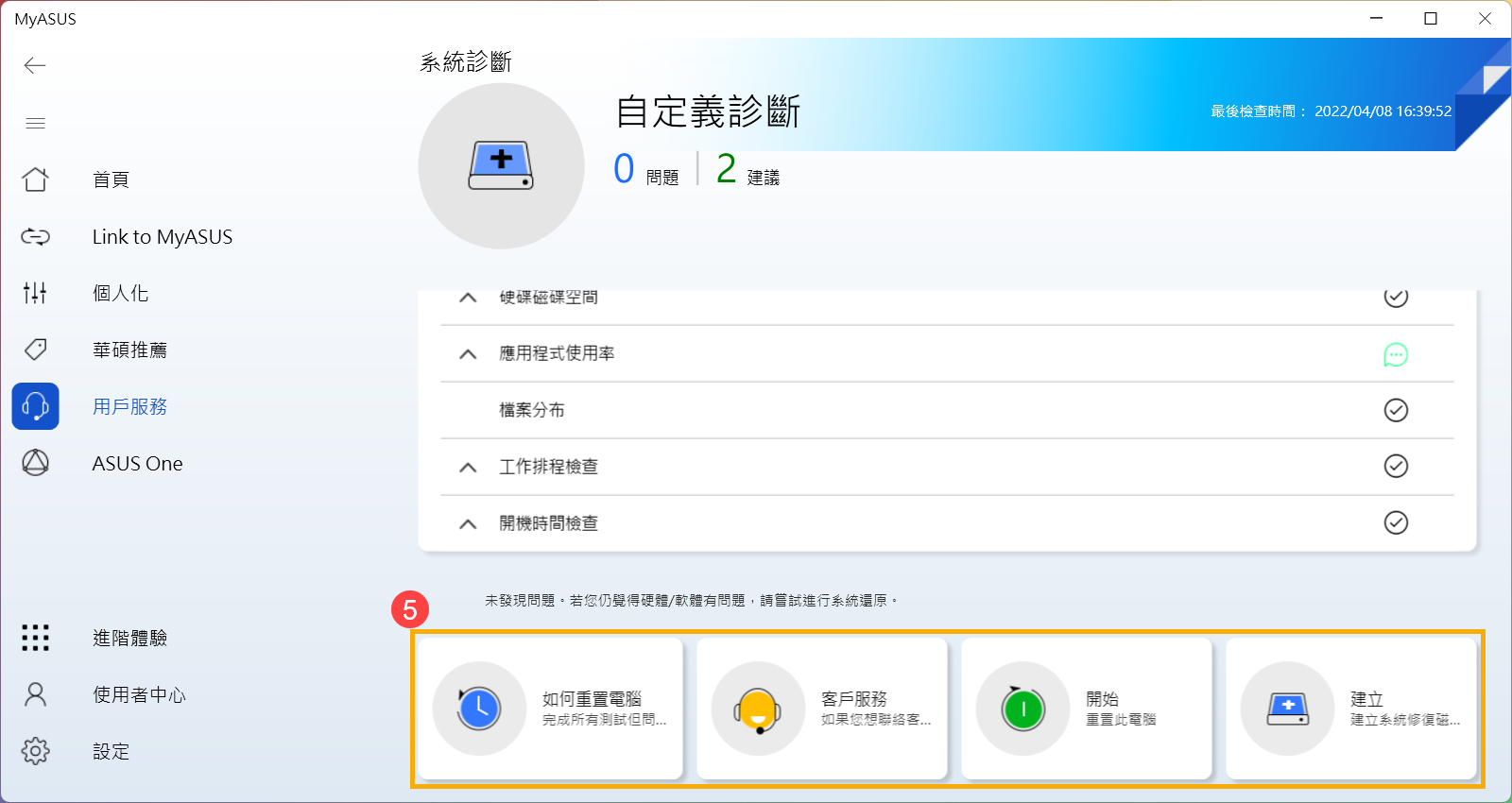Expand the 硬碟磁碟空間 chevron
Screen dimensions: 1512x803
(x=468, y=298)
